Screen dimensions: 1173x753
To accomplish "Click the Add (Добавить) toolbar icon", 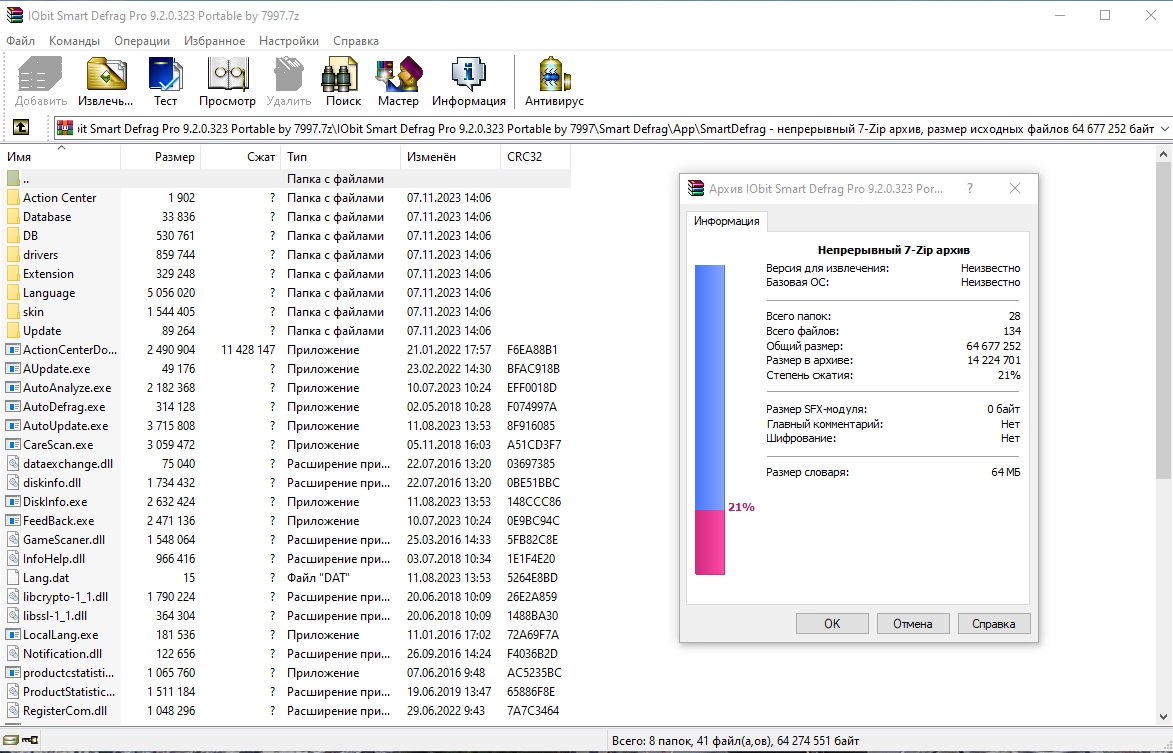I will coord(40,75).
